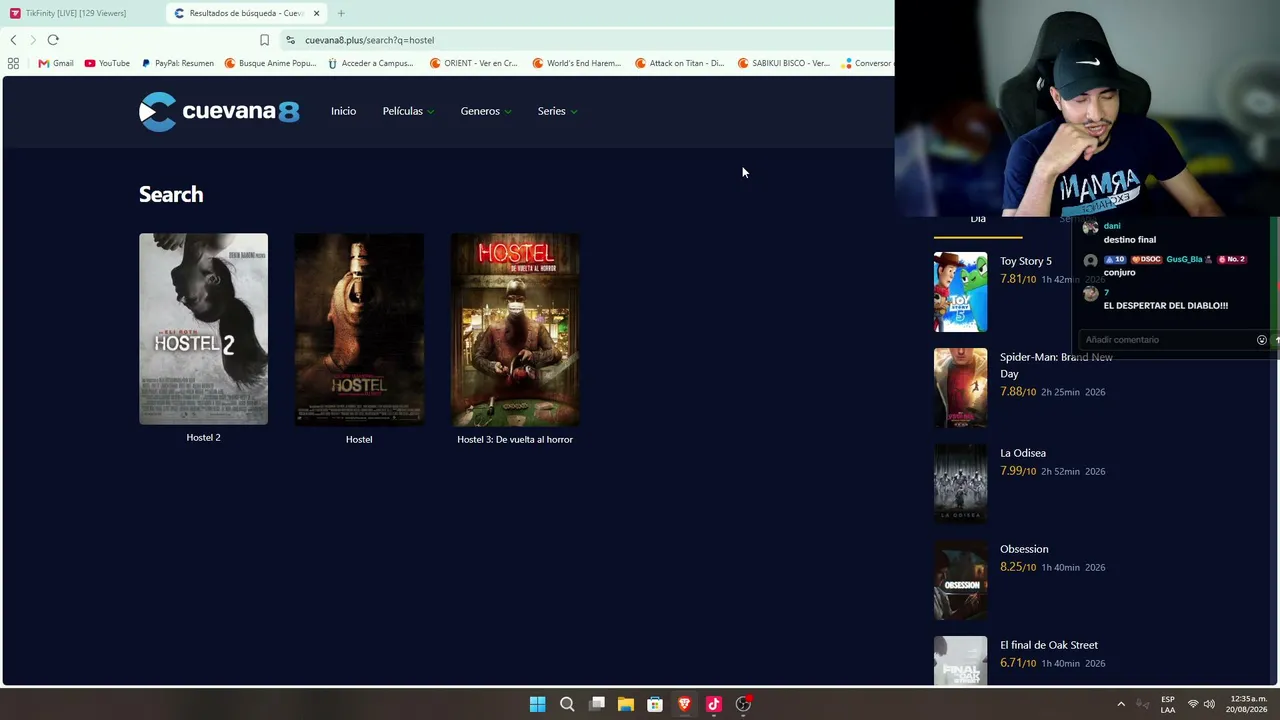Click La Odisea sidebar poster

pos(960,484)
